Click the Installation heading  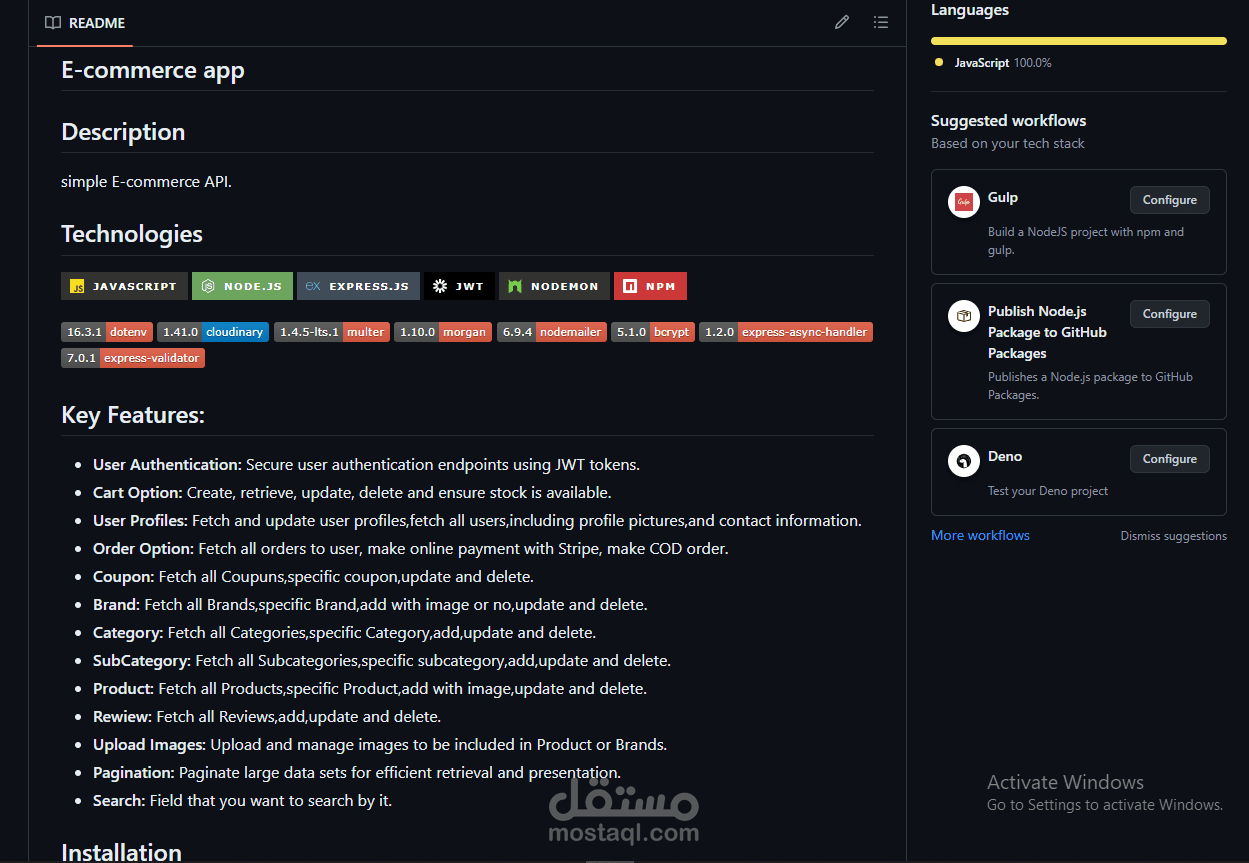coord(121,852)
